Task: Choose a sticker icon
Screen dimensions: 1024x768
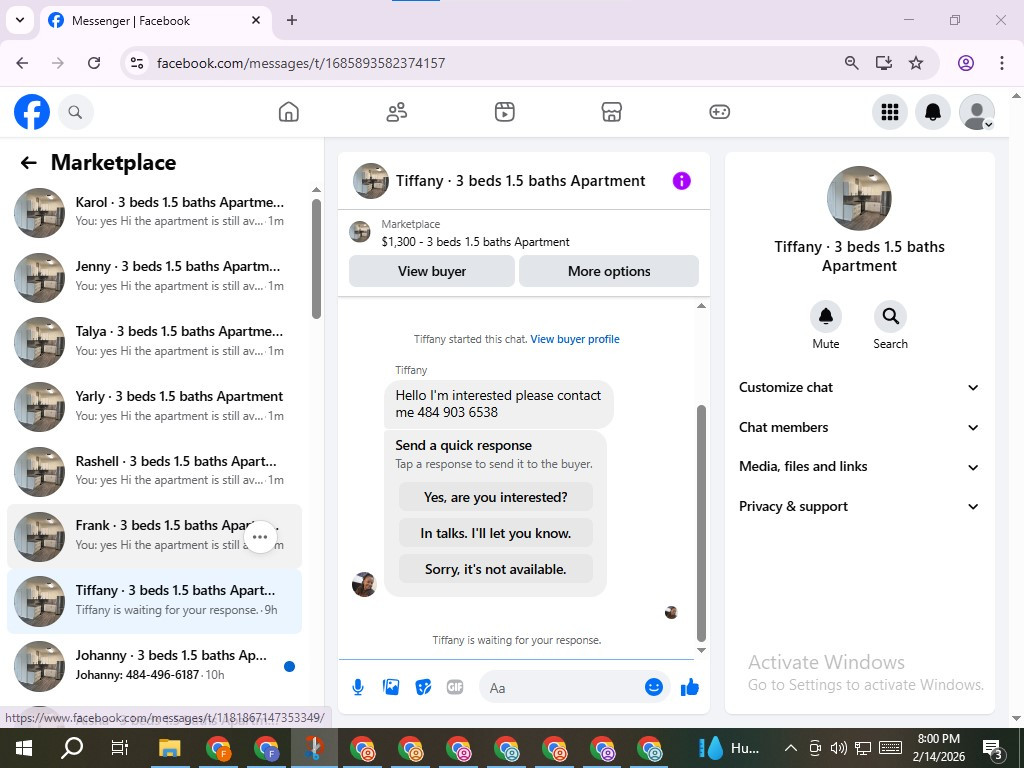Action: (x=423, y=687)
